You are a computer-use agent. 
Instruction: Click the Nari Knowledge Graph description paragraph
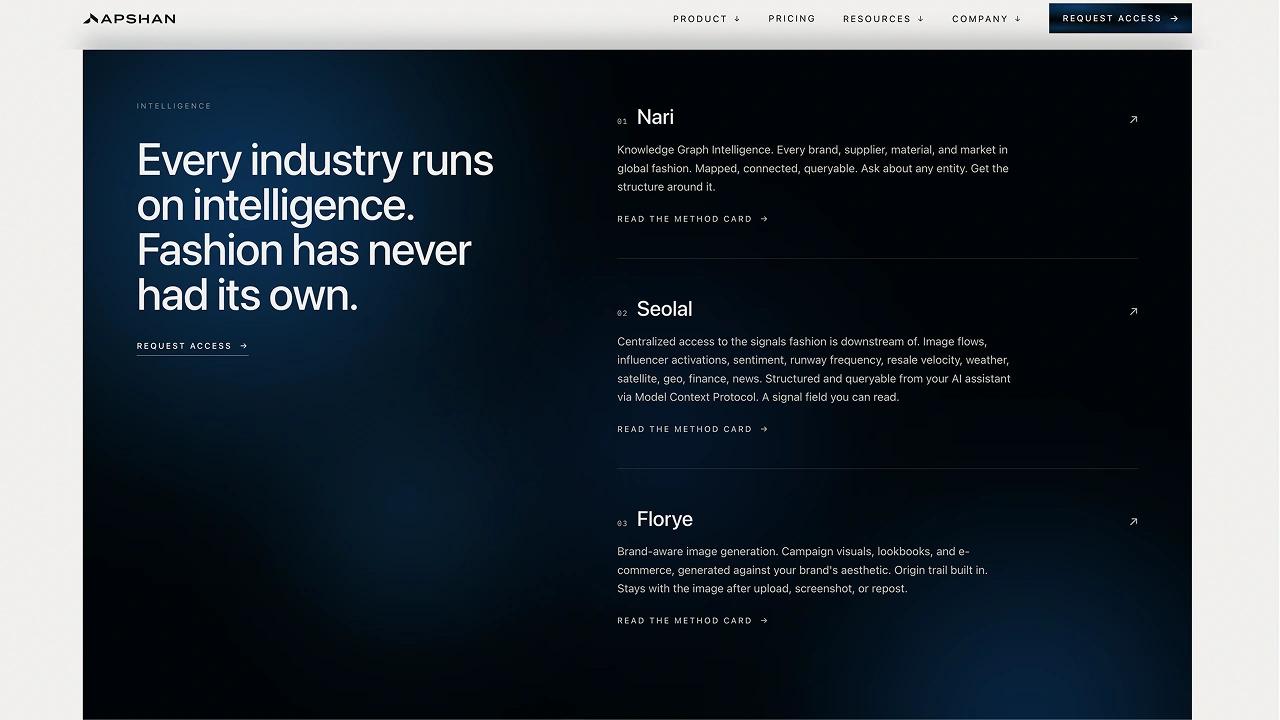(813, 168)
